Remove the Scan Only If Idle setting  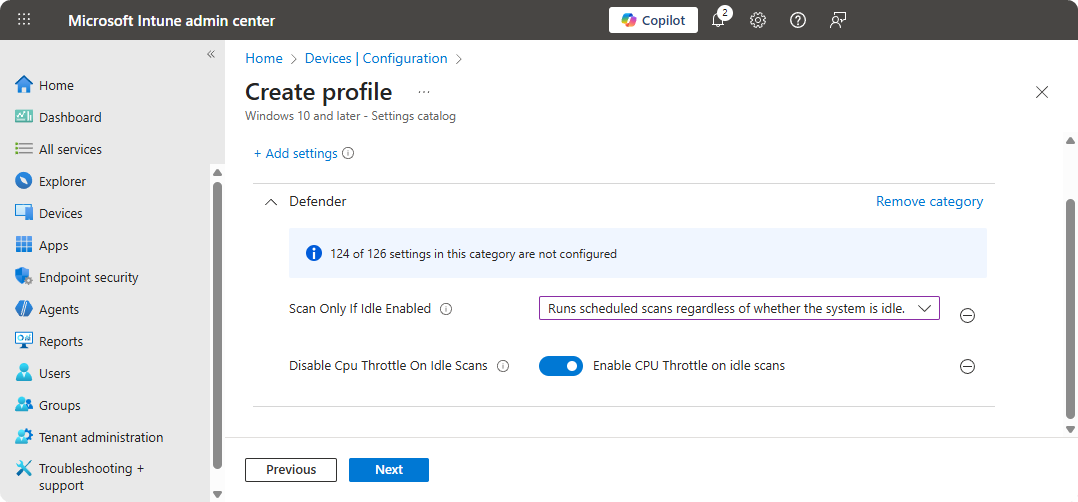tap(967, 315)
